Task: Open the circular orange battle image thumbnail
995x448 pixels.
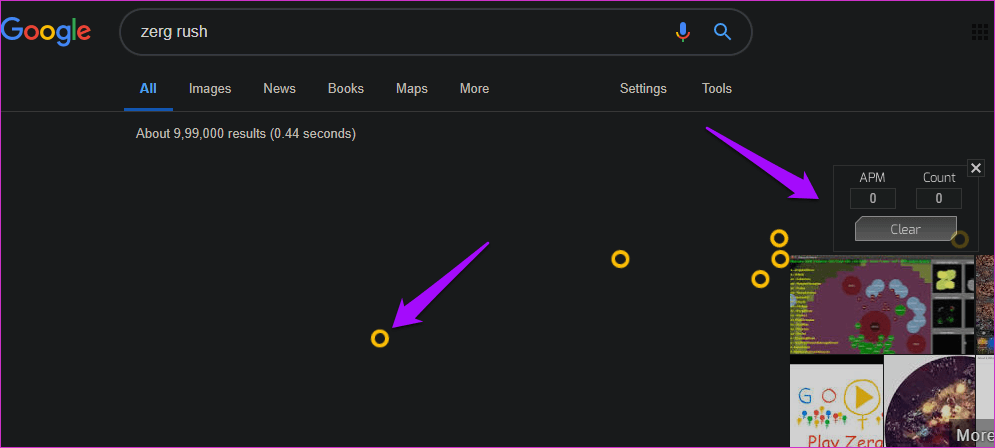Action: tap(930, 402)
